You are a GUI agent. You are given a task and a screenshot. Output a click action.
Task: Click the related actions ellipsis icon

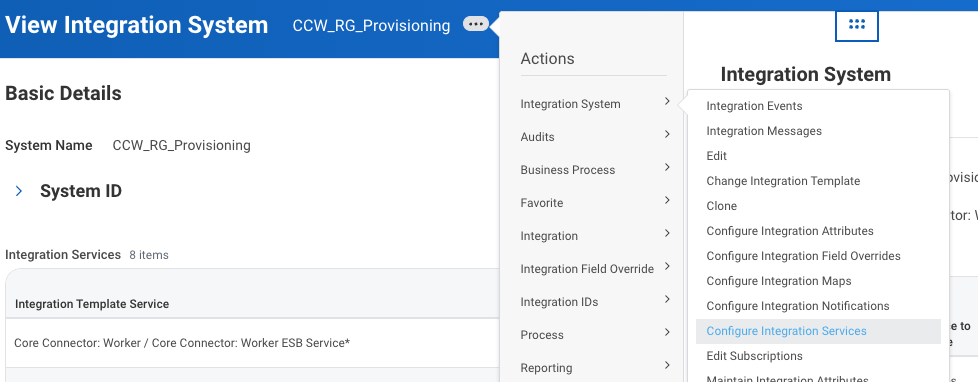pos(475,24)
